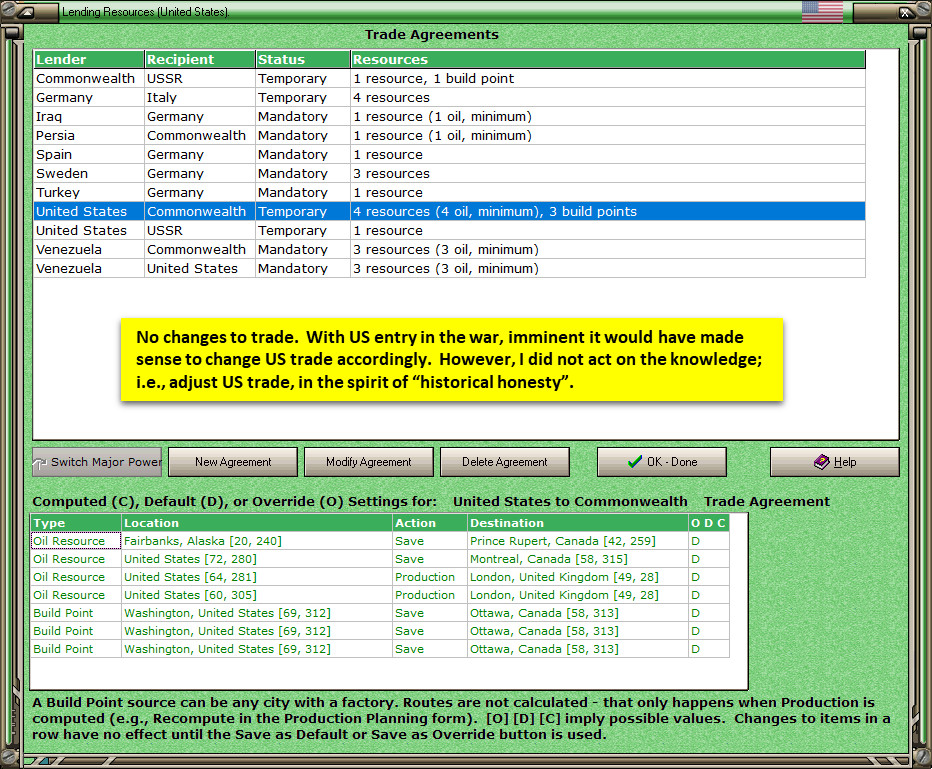Click the Location column header
The image size is (932, 769).
pyautogui.click(x=257, y=523)
